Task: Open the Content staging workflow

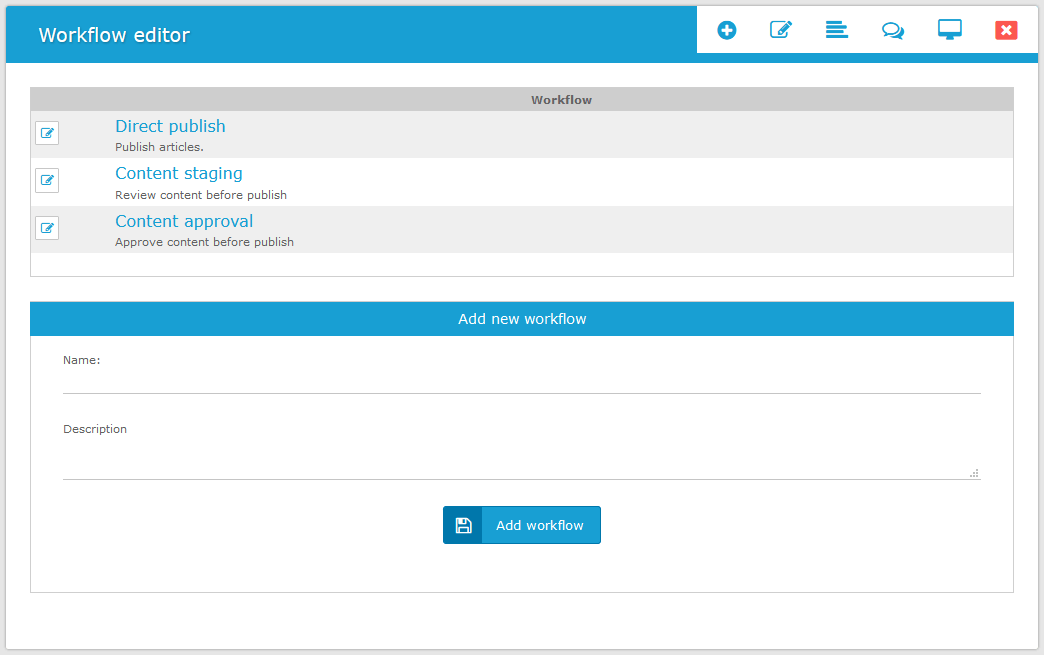Action: coord(178,173)
